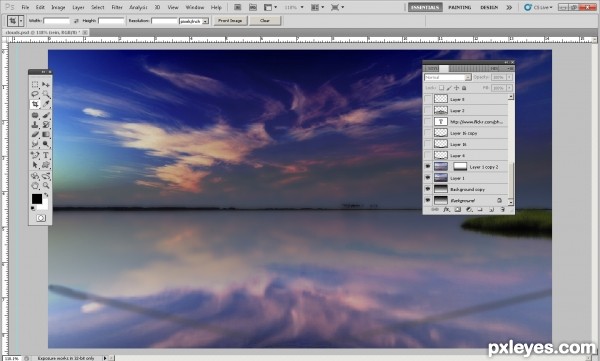This screenshot has height=361, width=600.
Task: Hide Layer 1
Action: pos(428,178)
